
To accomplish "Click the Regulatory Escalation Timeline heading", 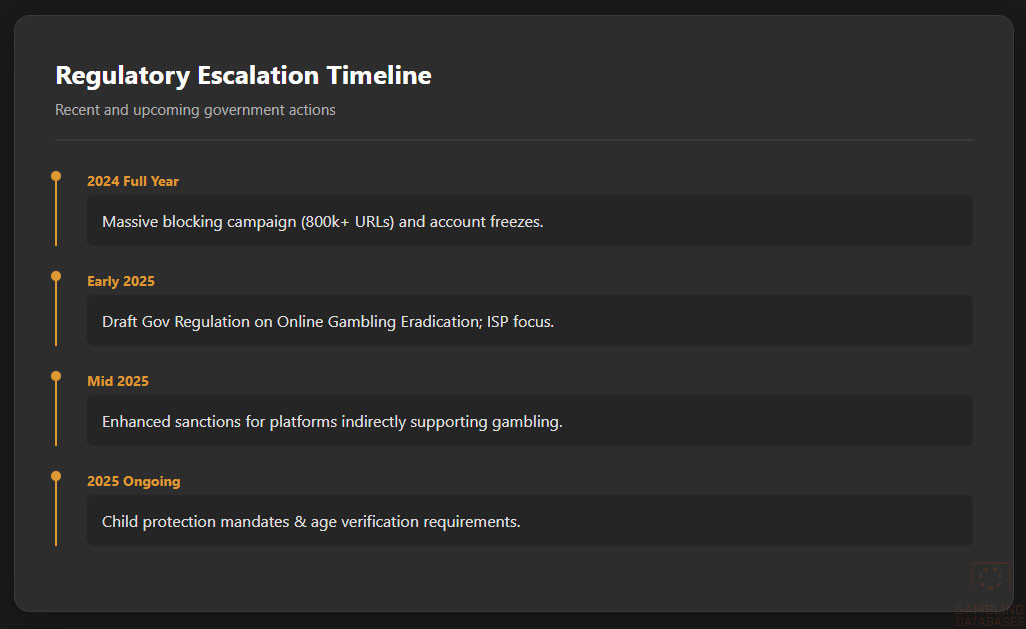I will tap(243, 75).
